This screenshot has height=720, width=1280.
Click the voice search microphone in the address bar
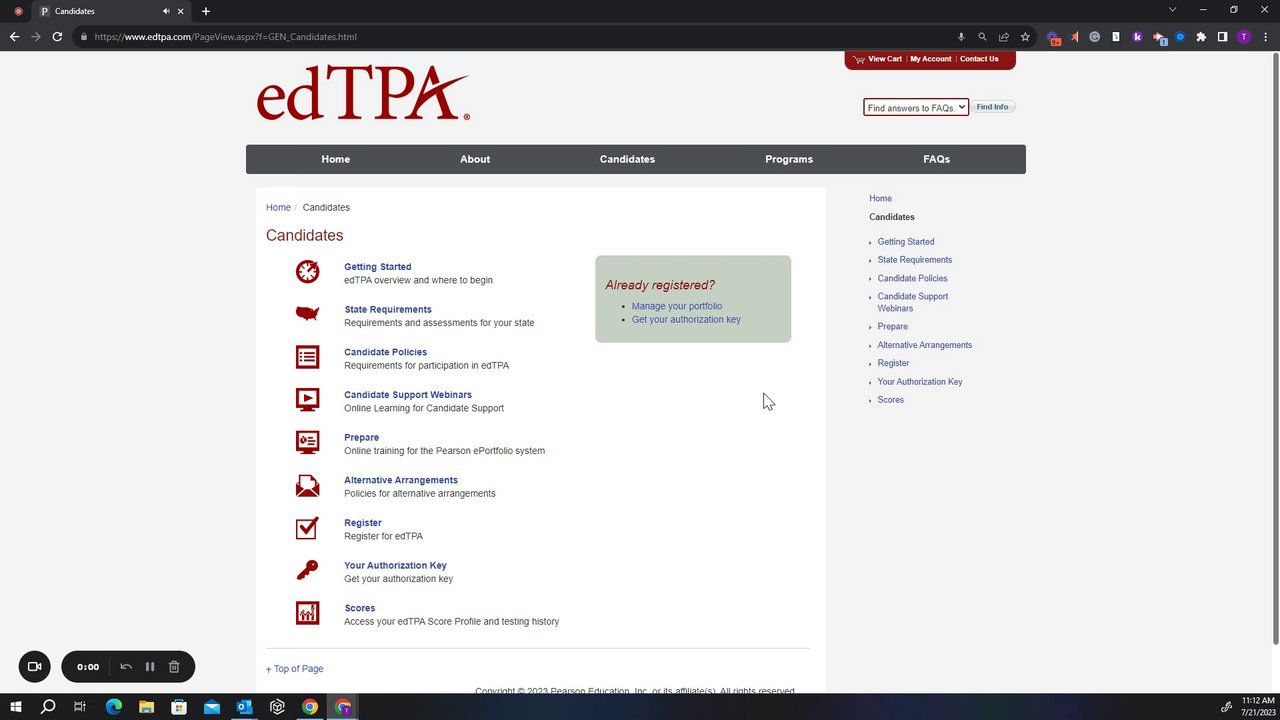pyautogui.click(x=961, y=37)
